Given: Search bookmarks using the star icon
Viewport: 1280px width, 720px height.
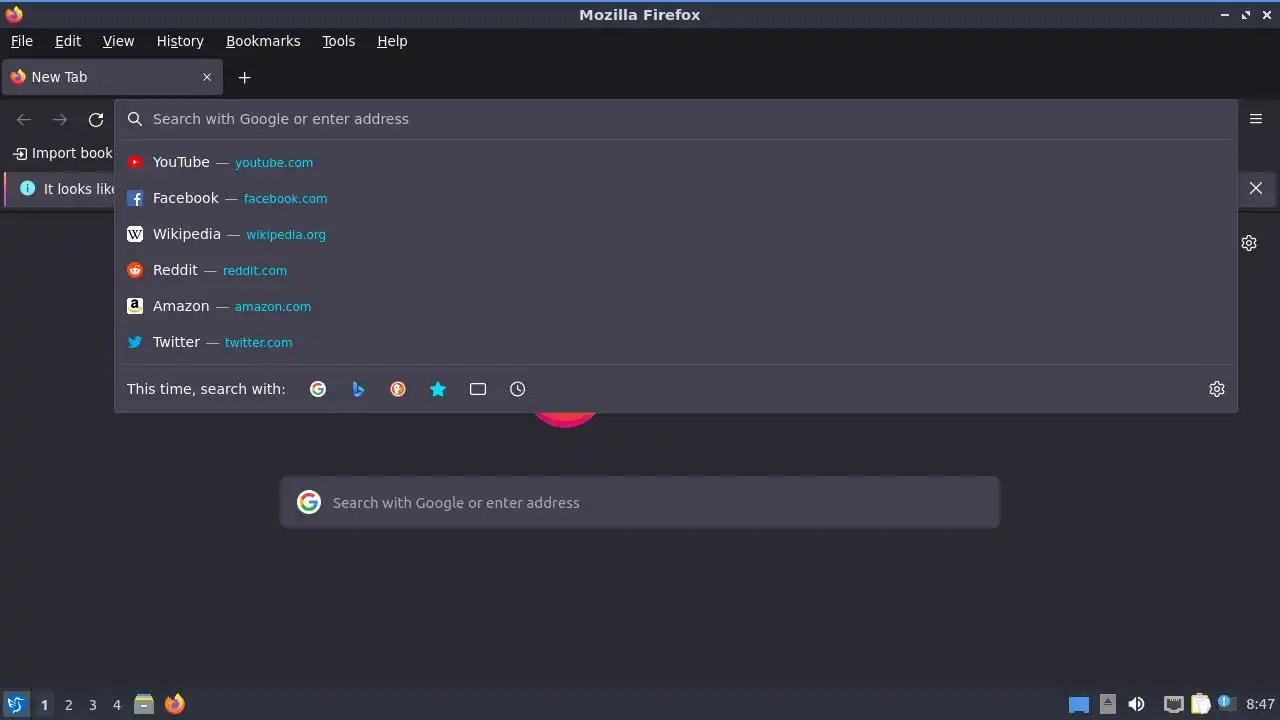Looking at the screenshot, I should pos(438,389).
